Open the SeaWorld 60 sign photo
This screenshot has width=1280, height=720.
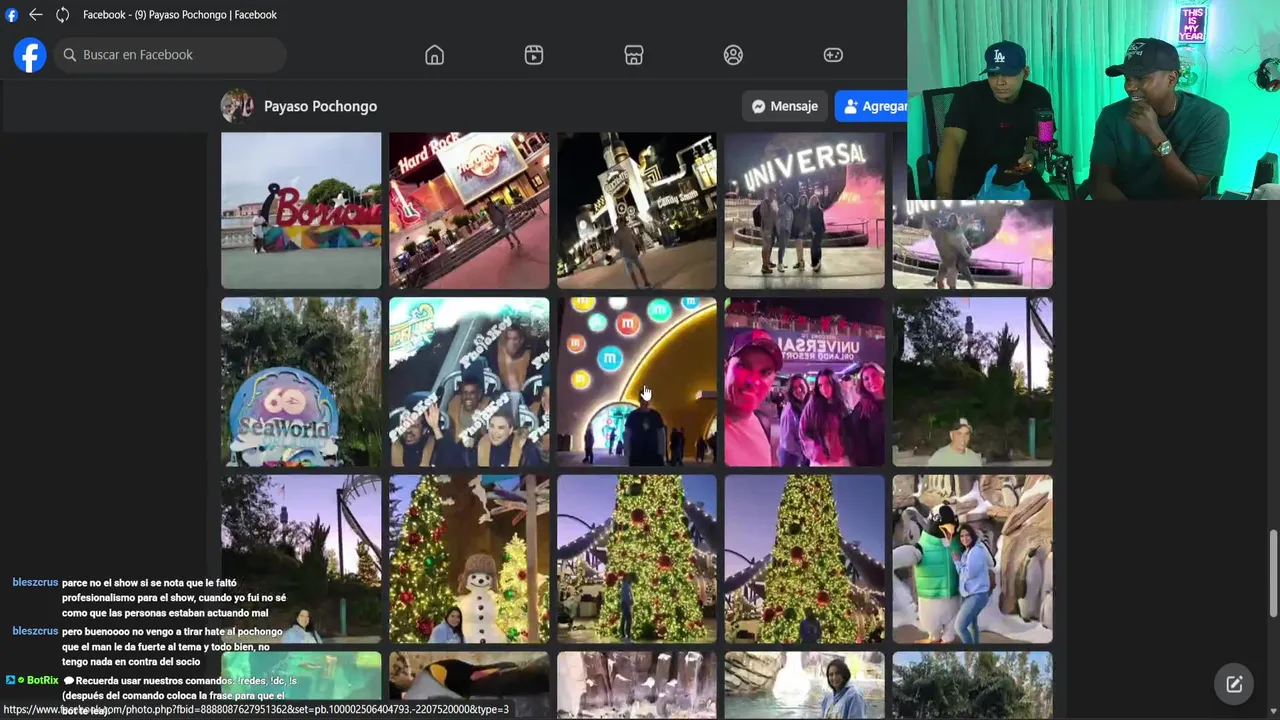pyautogui.click(x=301, y=382)
